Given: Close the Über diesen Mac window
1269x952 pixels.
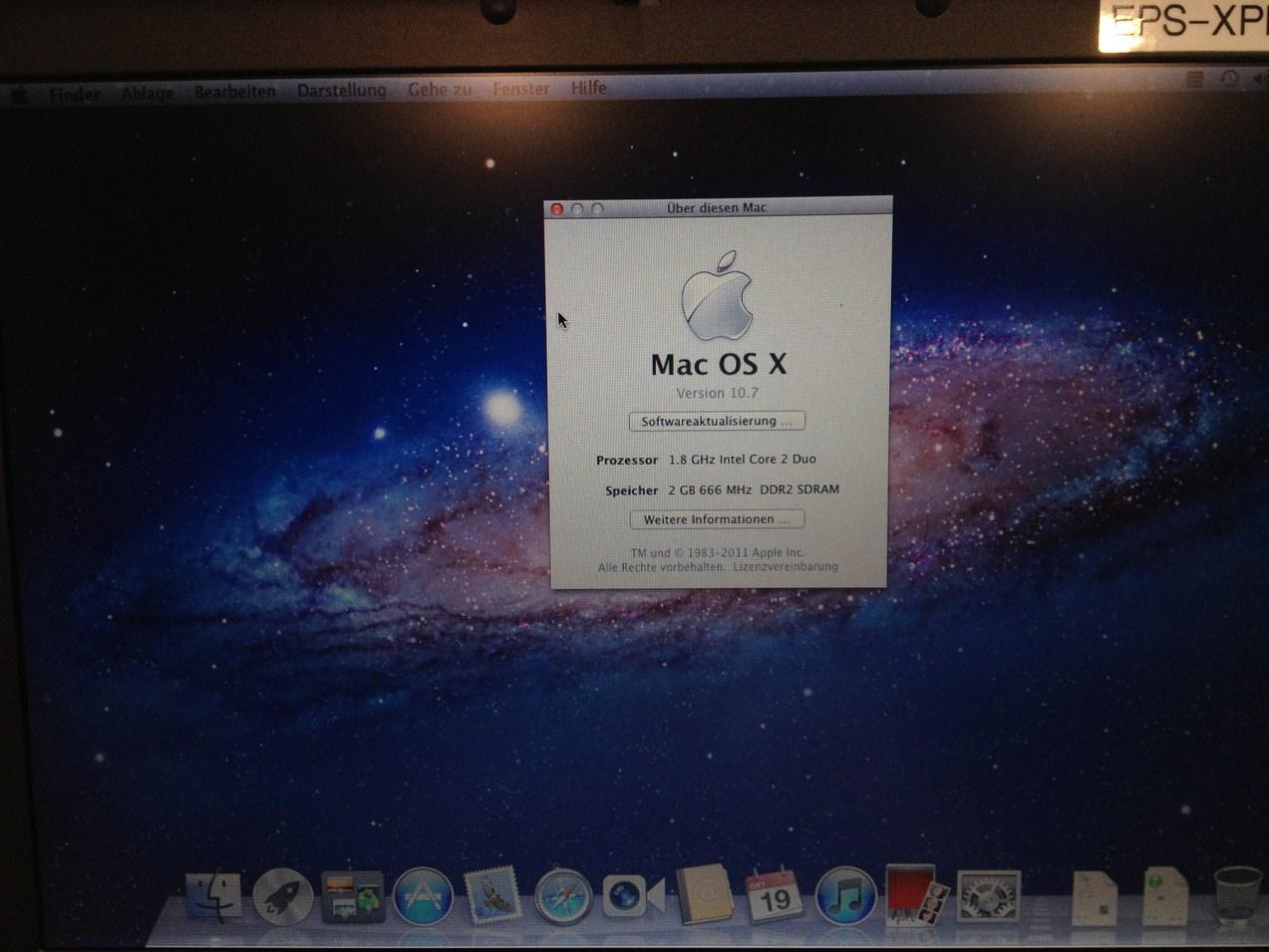Looking at the screenshot, I should pyautogui.click(x=557, y=209).
